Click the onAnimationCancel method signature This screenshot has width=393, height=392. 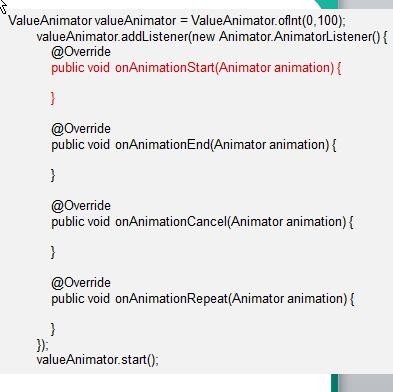tap(202, 222)
